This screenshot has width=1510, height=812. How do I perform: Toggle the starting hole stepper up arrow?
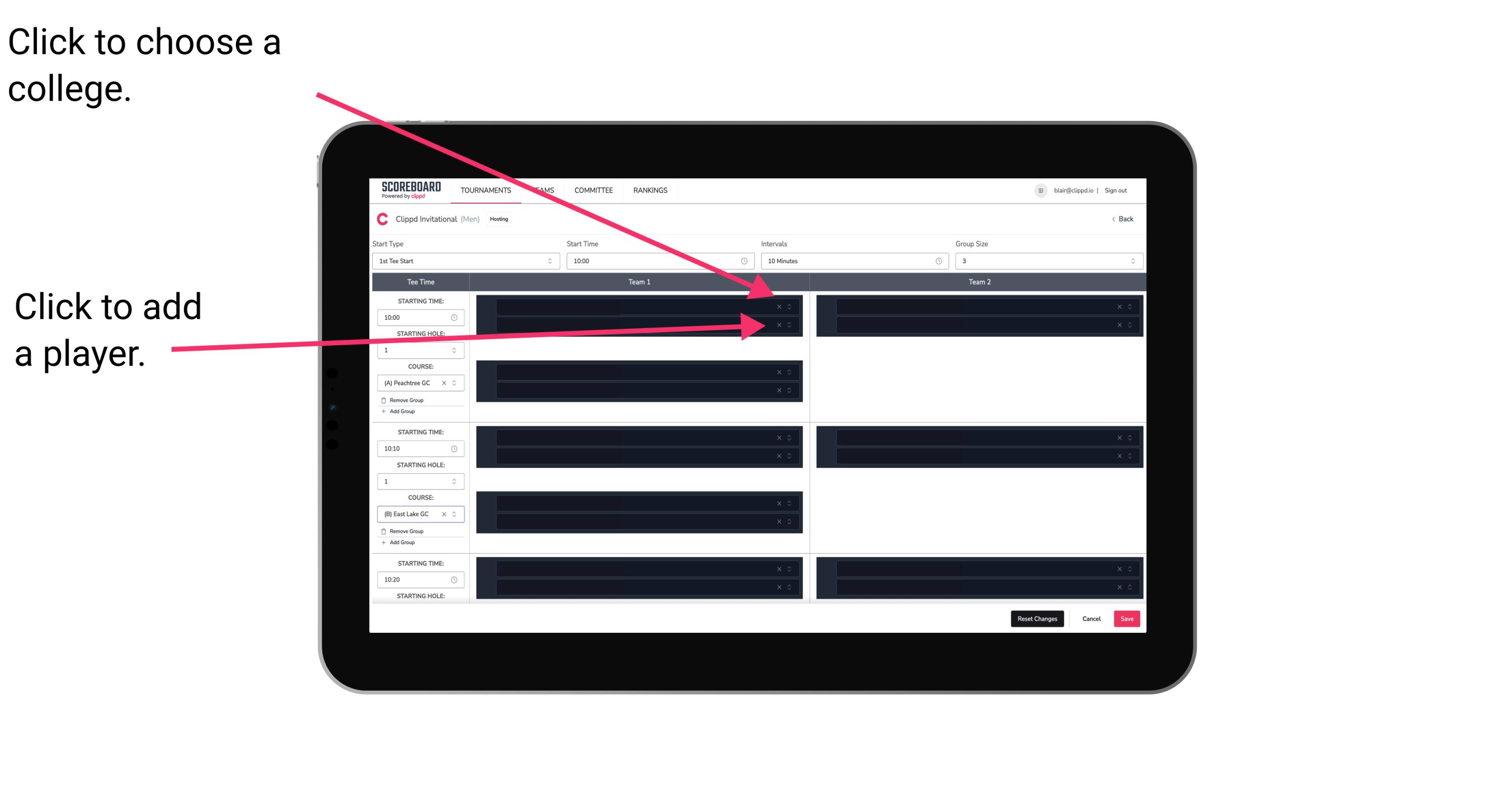pyautogui.click(x=455, y=346)
